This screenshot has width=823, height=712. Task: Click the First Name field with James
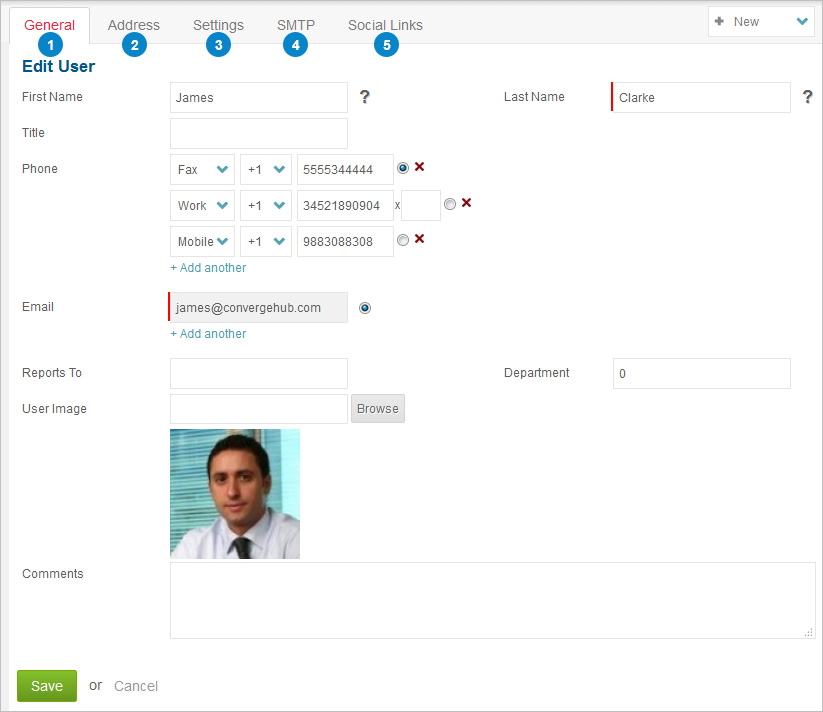[259, 97]
